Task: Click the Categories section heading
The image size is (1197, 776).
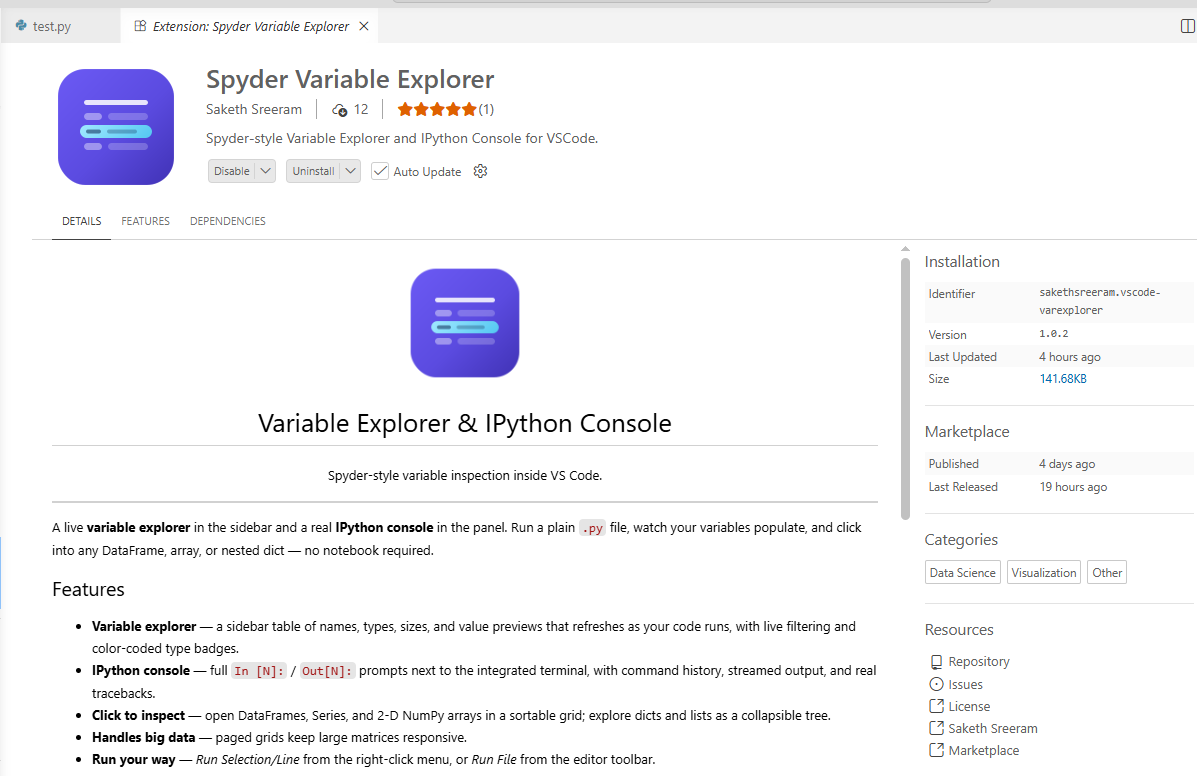Action: point(961,539)
